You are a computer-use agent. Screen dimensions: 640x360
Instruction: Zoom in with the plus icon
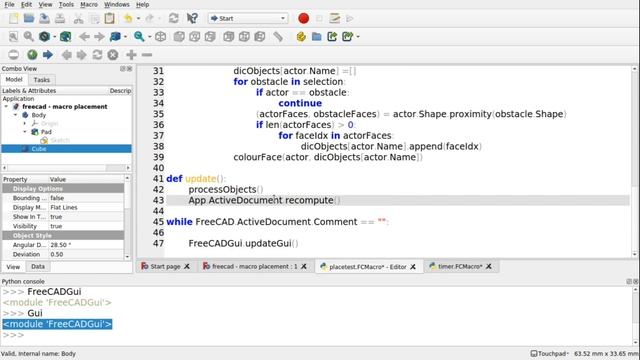point(131,55)
